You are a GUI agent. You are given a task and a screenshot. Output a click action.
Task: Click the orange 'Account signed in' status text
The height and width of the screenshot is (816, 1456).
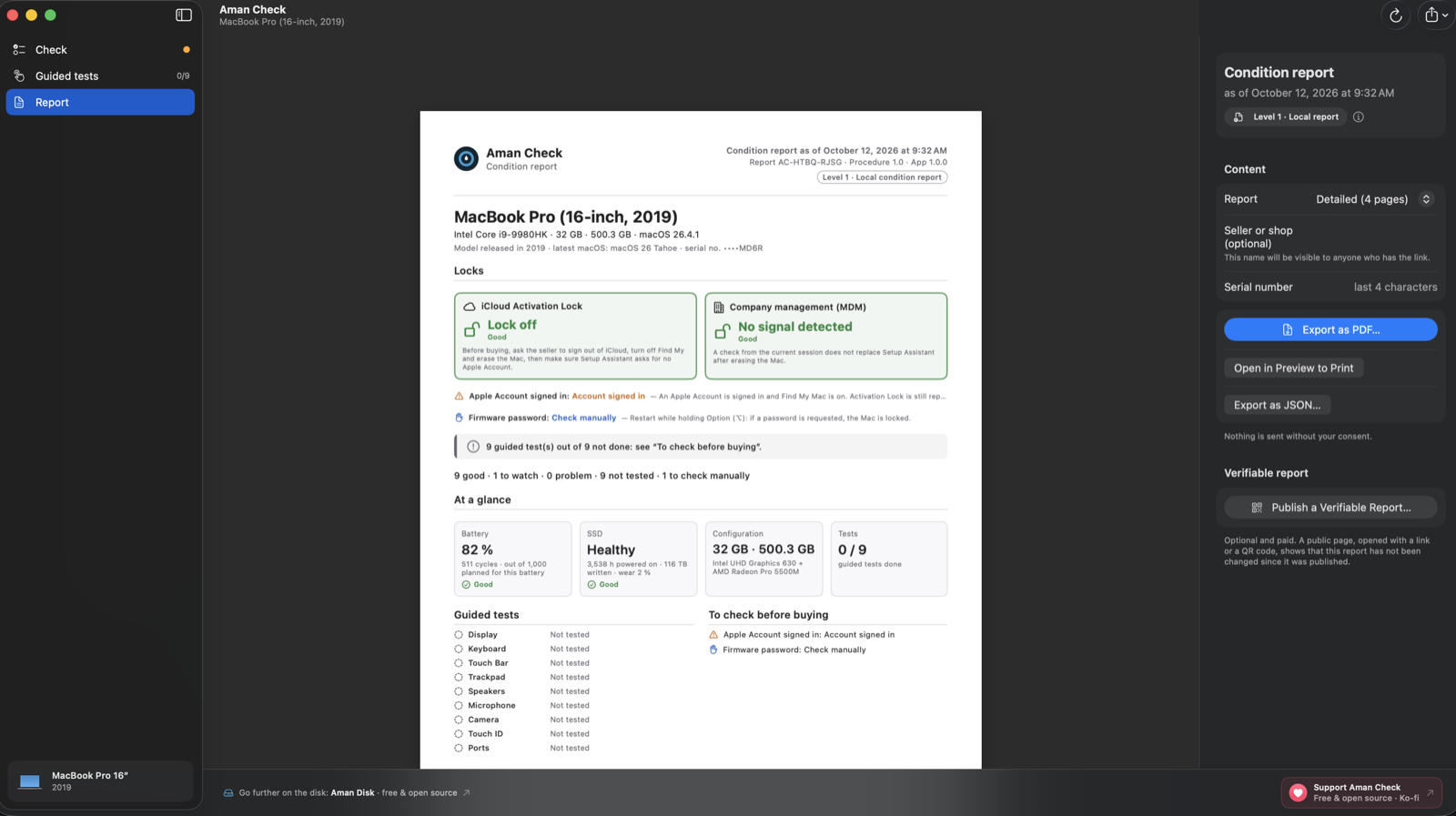tap(608, 397)
